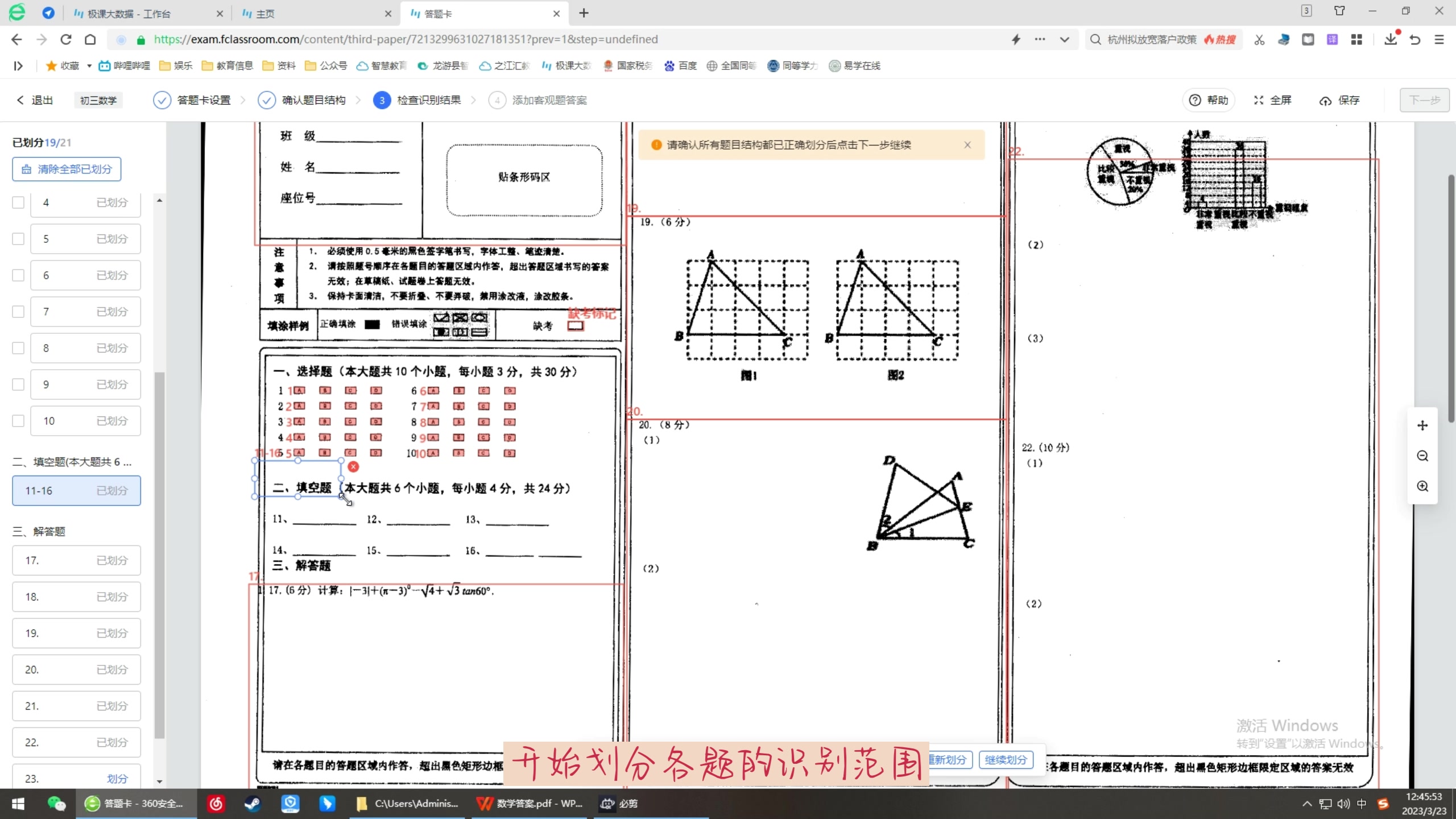Open the 哔哩哔哩 bookmark
The image size is (1456, 819).
[x=125, y=66]
